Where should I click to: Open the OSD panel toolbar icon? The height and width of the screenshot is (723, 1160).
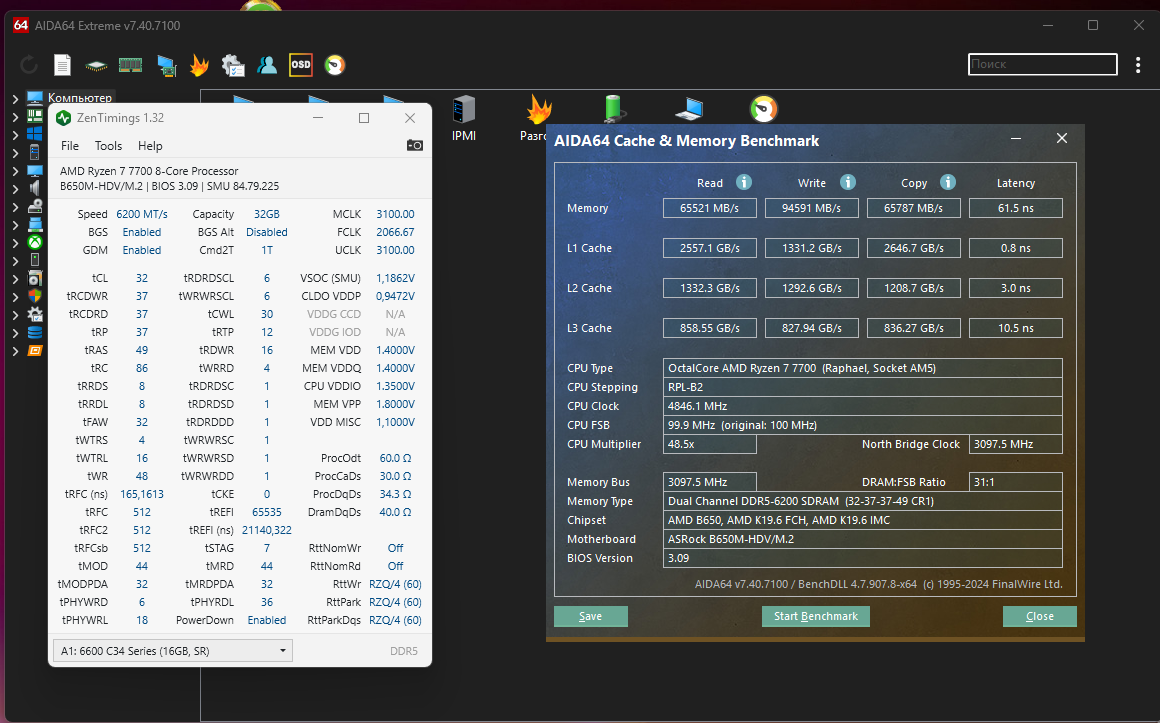point(301,65)
